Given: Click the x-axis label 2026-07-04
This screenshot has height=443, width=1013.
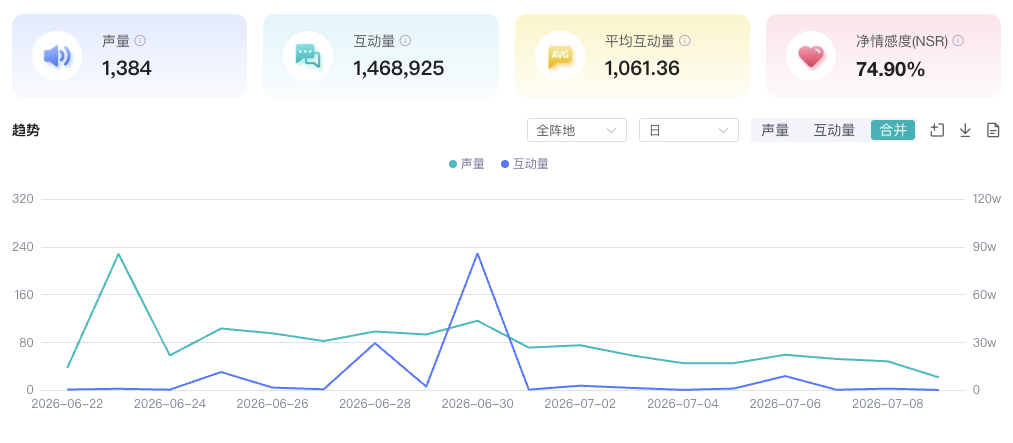Looking at the screenshot, I should (x=682, y=404).
